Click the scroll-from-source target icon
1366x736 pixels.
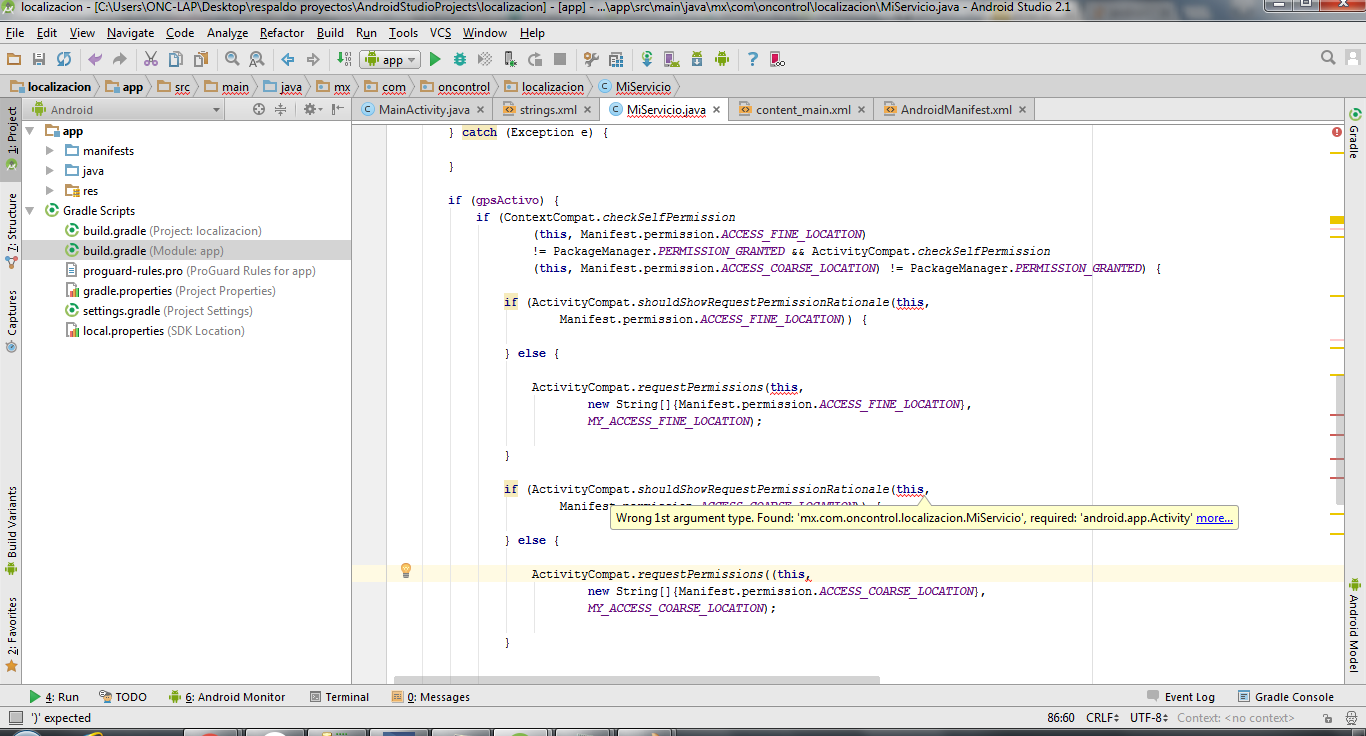[259, 109]
